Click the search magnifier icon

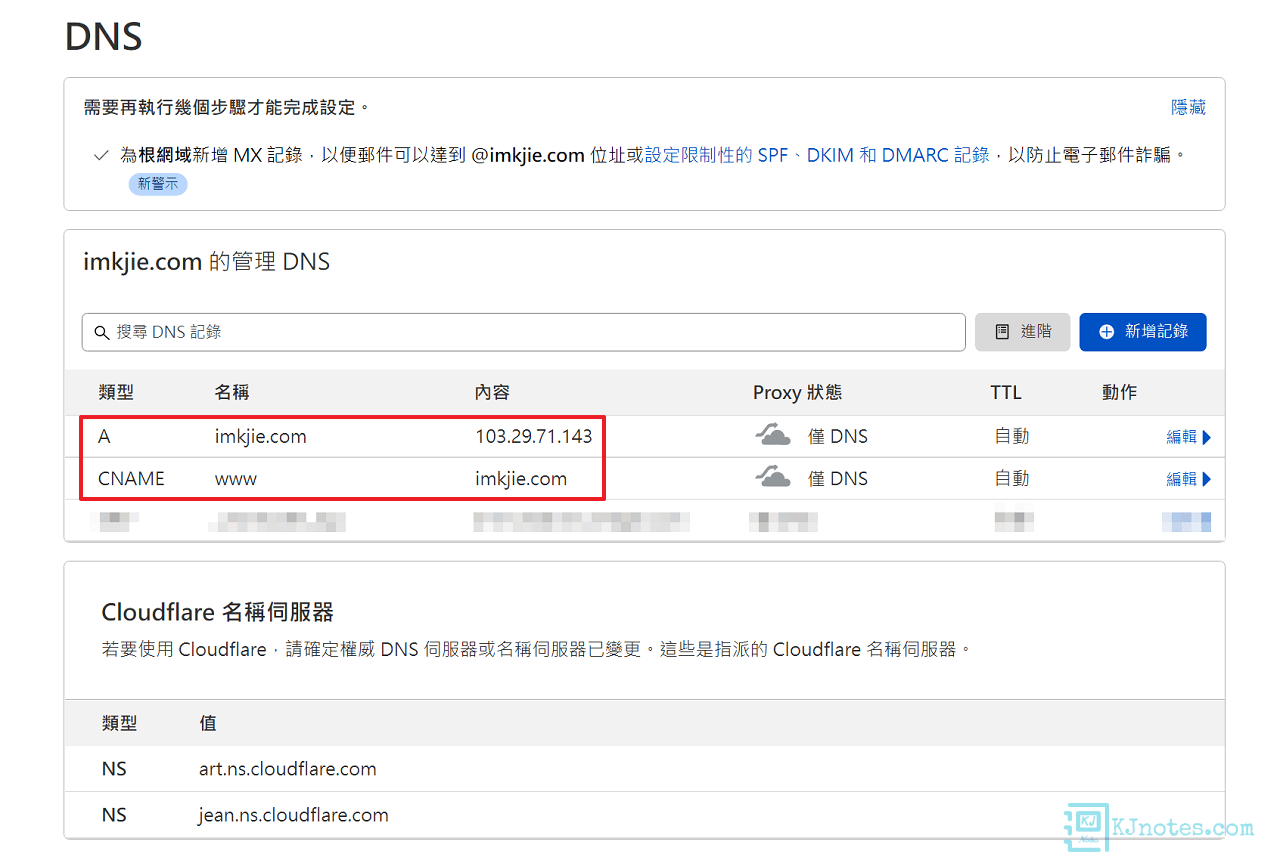[101, 332]
